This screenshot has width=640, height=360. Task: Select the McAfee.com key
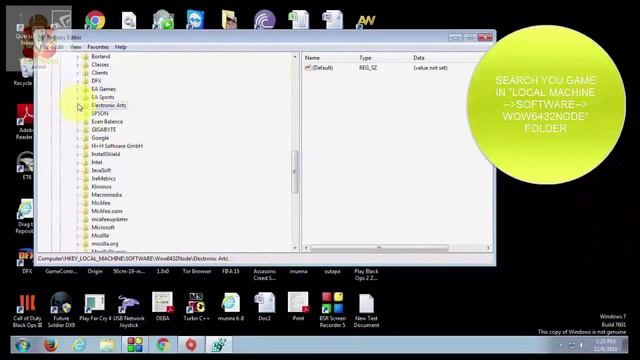point(107,211)
